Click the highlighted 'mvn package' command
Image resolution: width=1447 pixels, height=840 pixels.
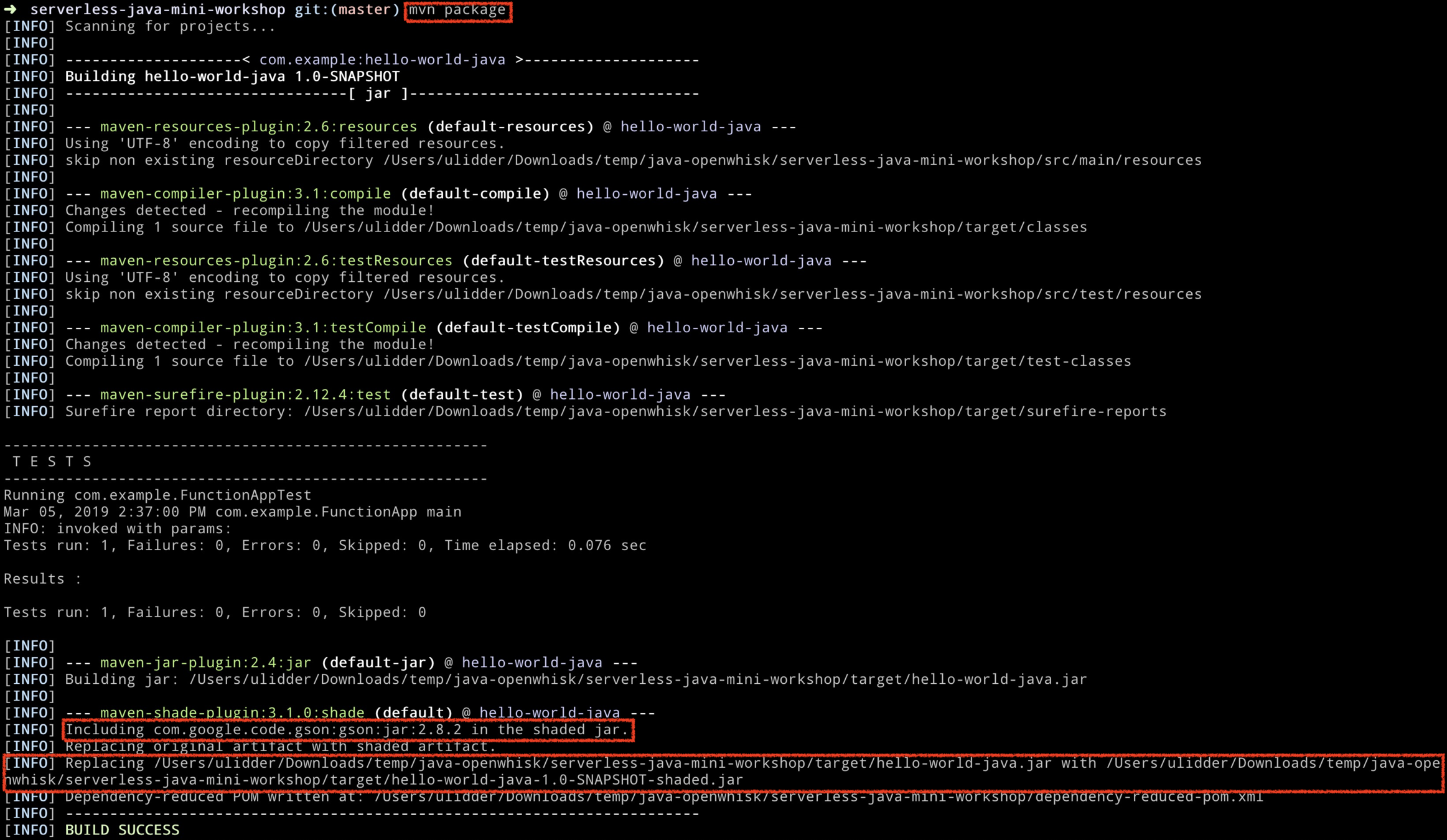pyautogui.click(x=457, y=10)
